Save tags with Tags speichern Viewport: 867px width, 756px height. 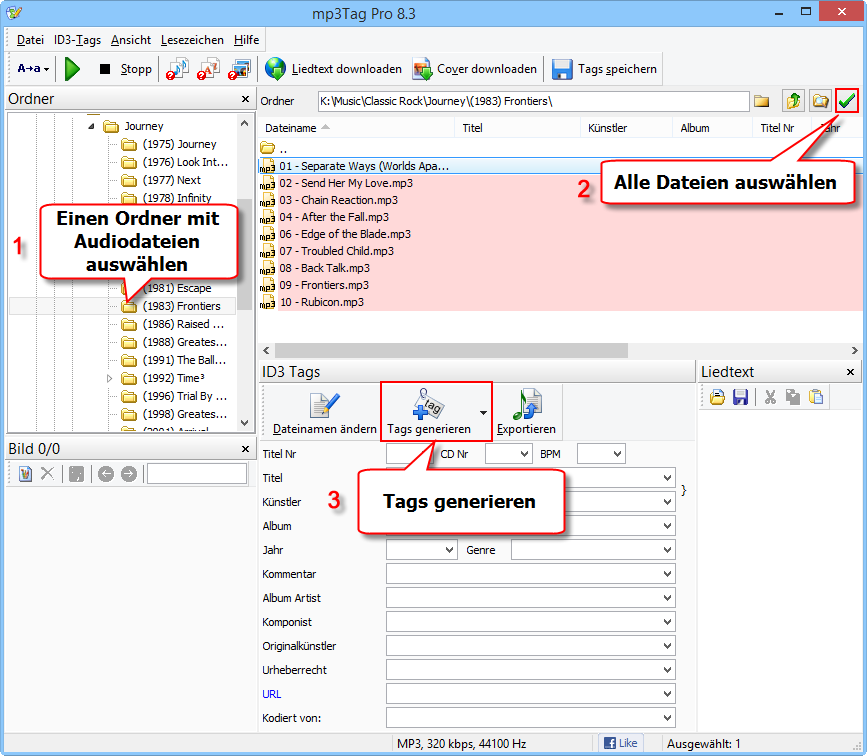point(605,69)
